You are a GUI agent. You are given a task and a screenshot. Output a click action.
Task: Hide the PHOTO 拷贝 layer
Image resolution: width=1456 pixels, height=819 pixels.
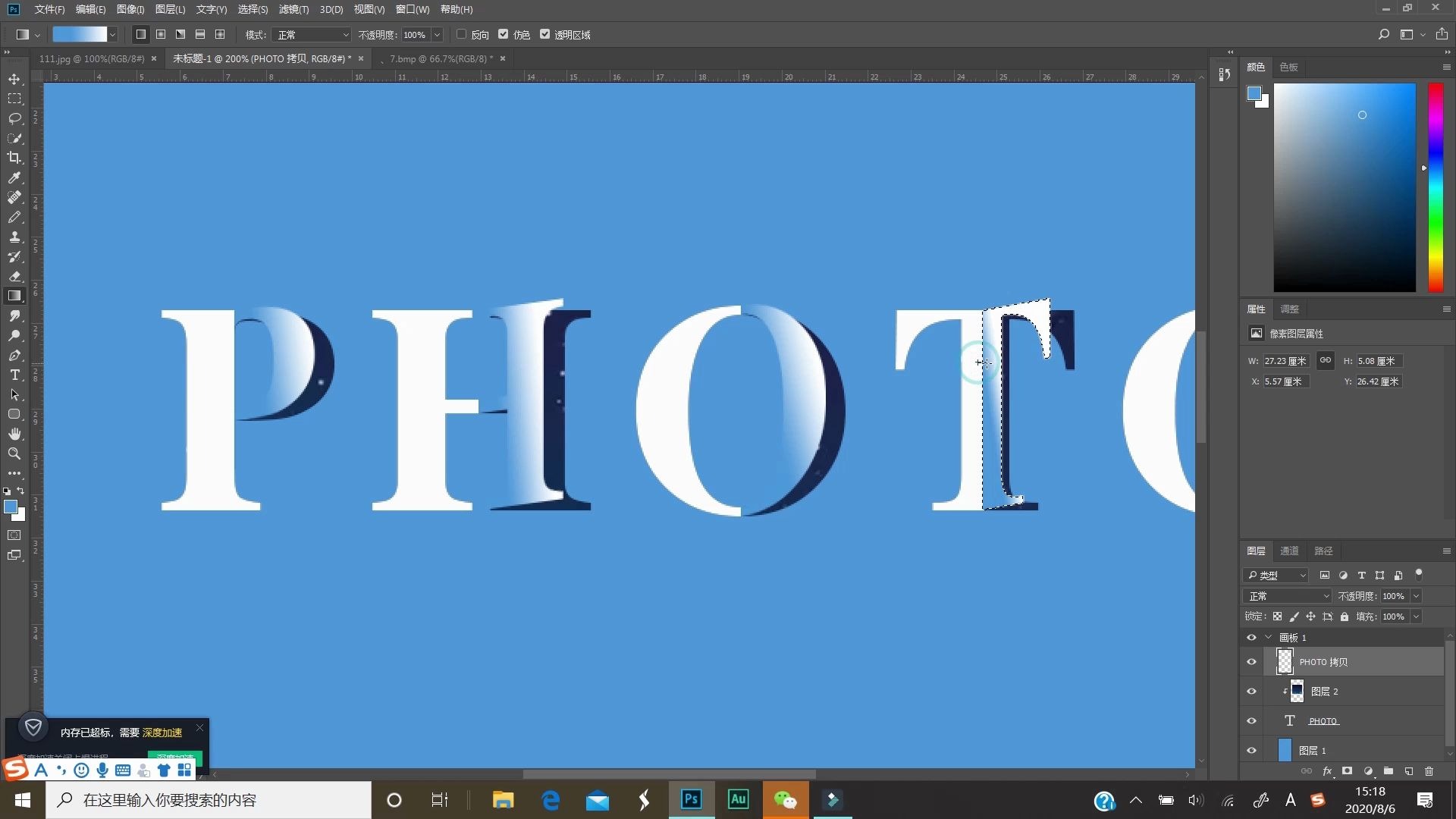(1251, 662)
